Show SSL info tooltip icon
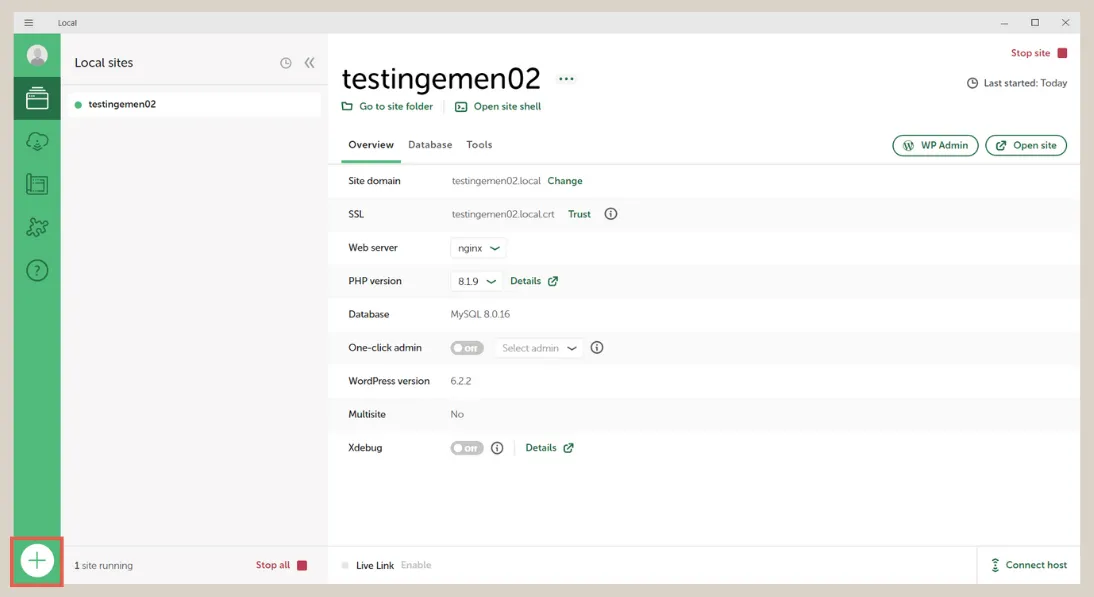This screenshot has height=597, width=1094. [x=611, y=214]
